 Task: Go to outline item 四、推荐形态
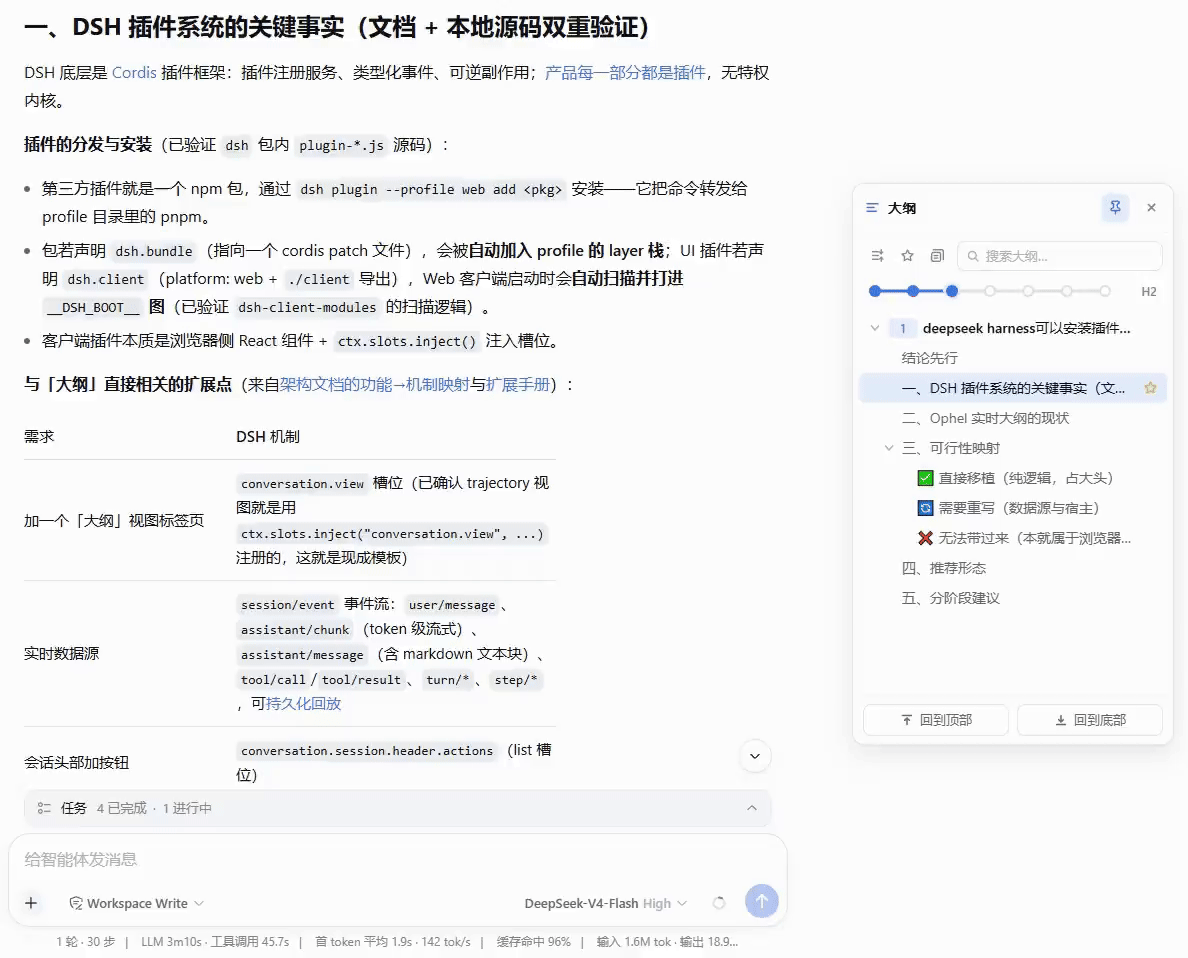(943, 568)
